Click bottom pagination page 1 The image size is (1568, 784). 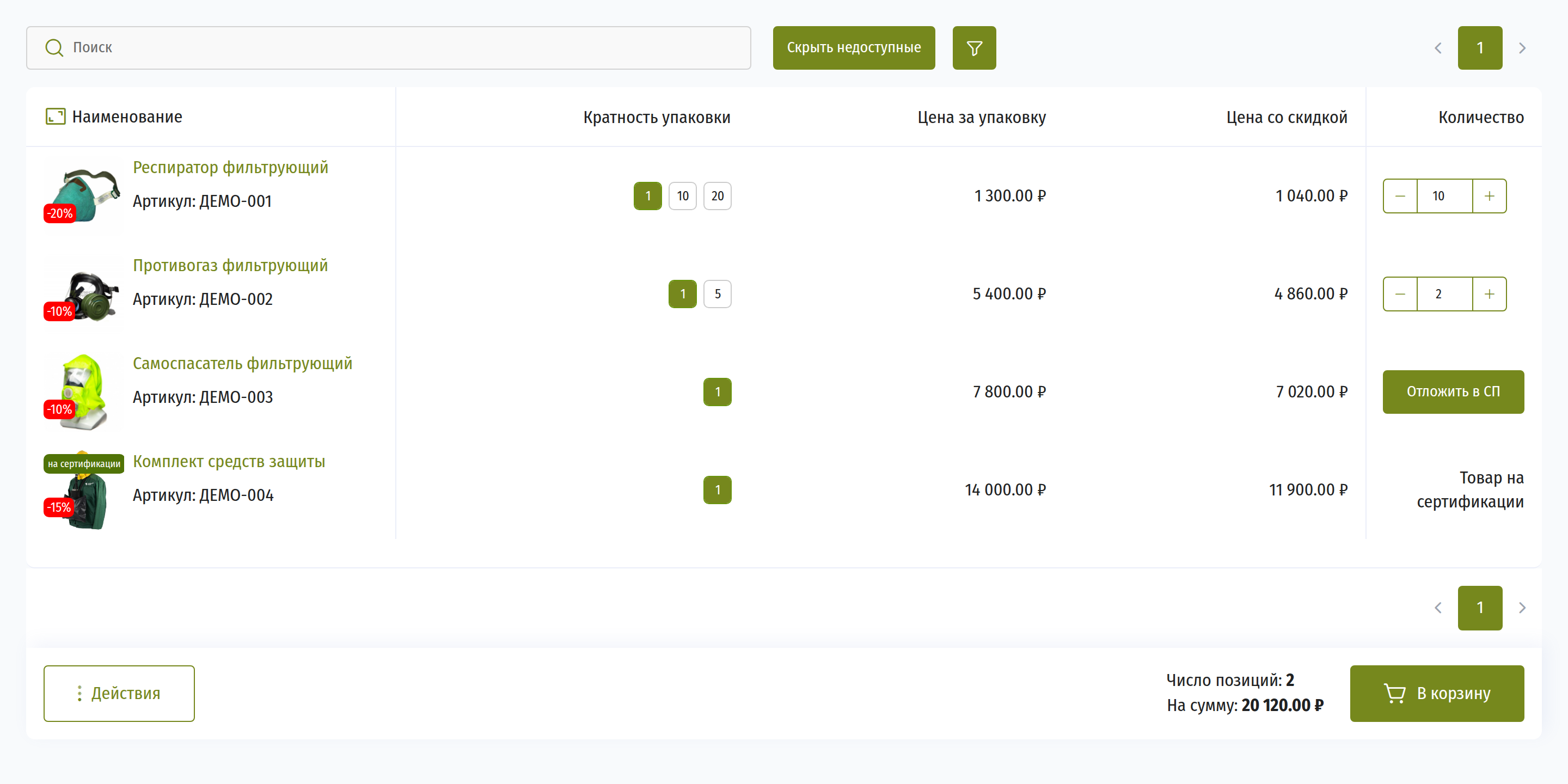pos(1480,608)
